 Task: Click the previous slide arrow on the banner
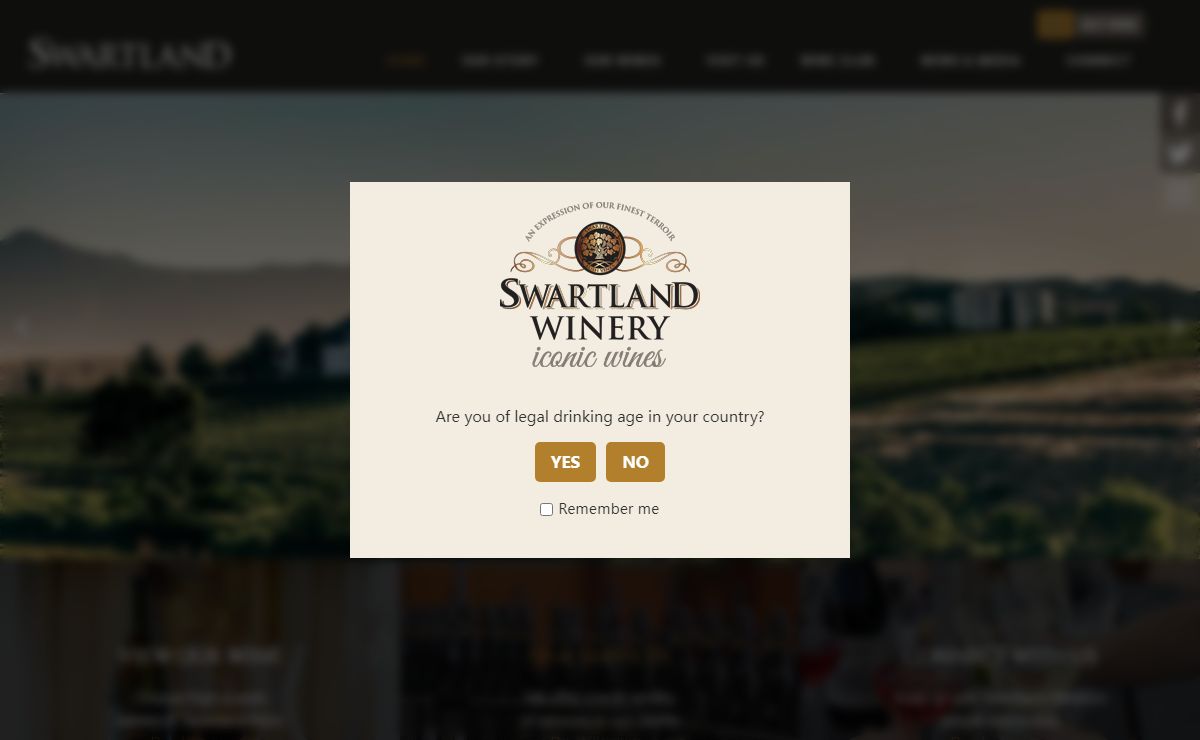[x=20, y=326]
